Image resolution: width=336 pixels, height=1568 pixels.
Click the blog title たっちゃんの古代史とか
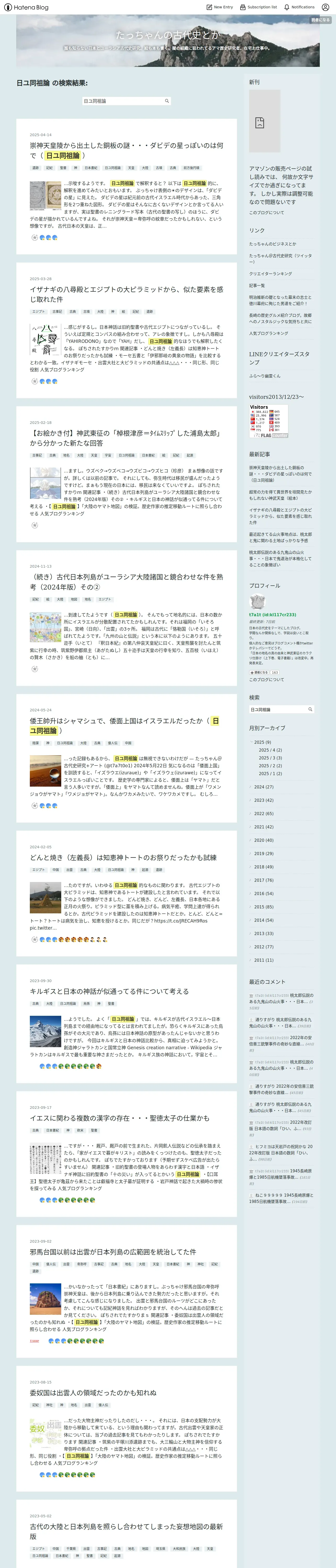point(168,35)
